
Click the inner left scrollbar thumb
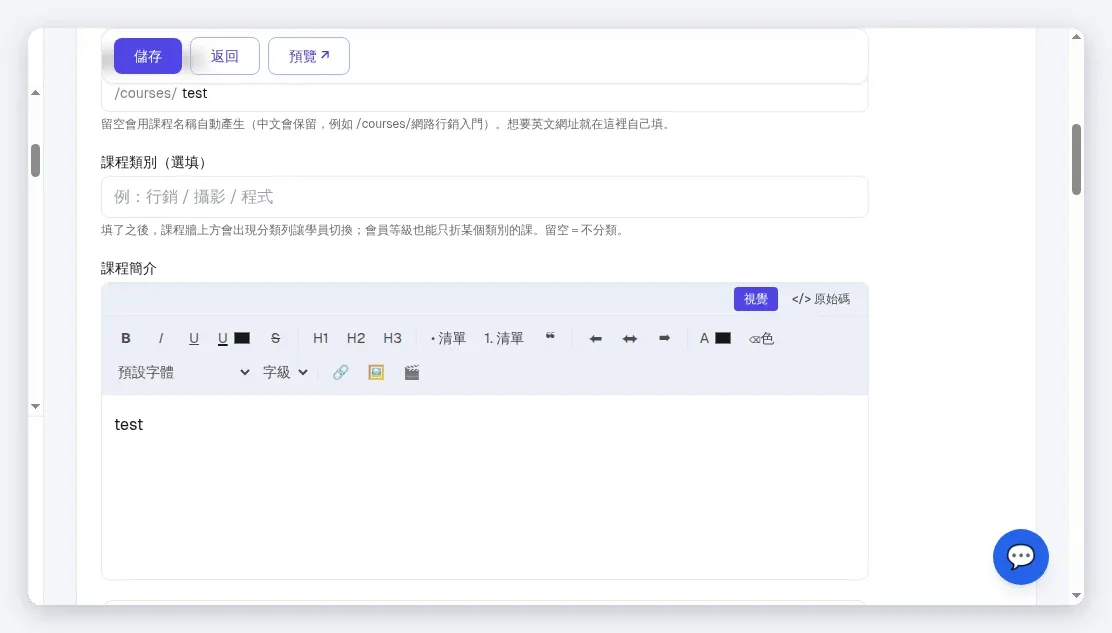coord(35,160)
